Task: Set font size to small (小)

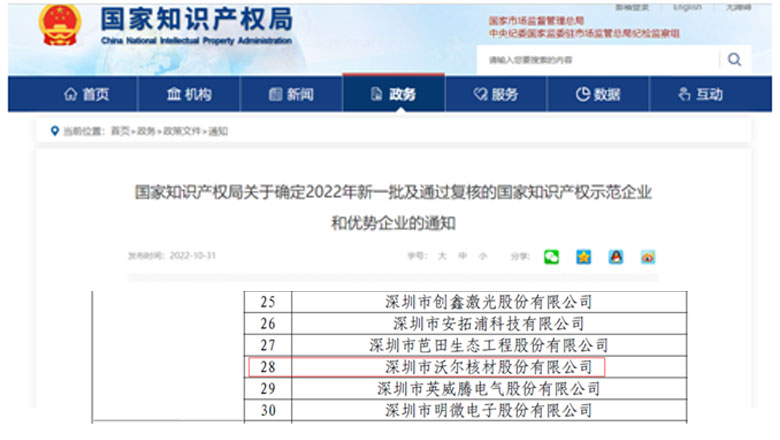Action: click(x=483, y=257)
